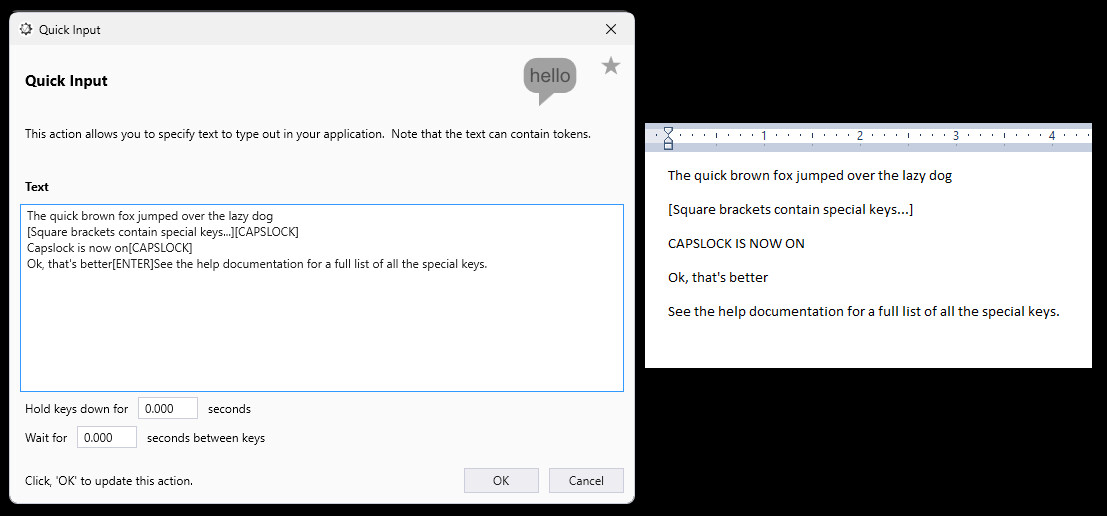The height and width of the screenshot is (516, 1107).
Task: Click the 4 inch mark on the ruler
Action: click(1052, 135)
